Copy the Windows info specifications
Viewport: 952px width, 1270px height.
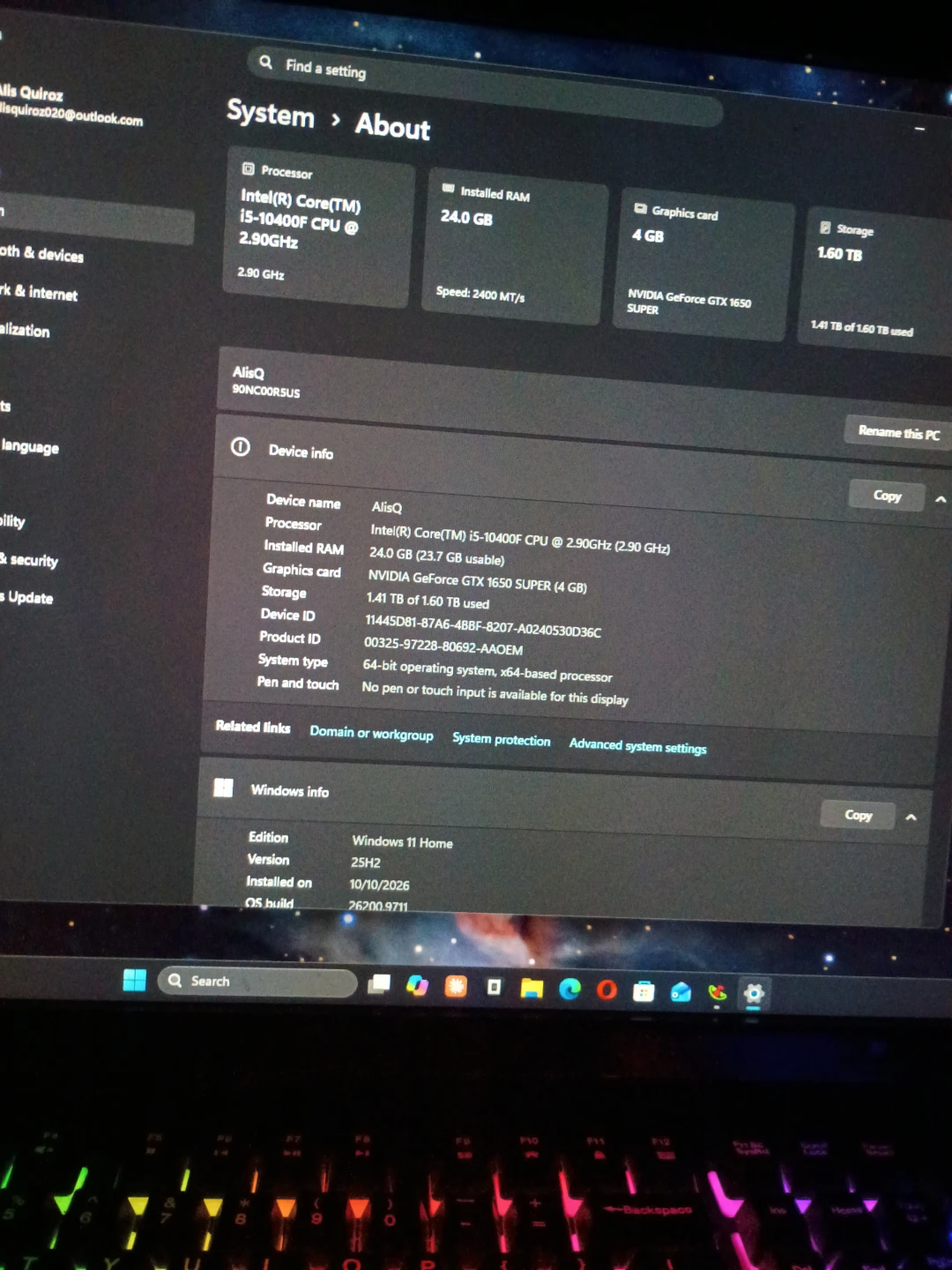click(858, 815)
